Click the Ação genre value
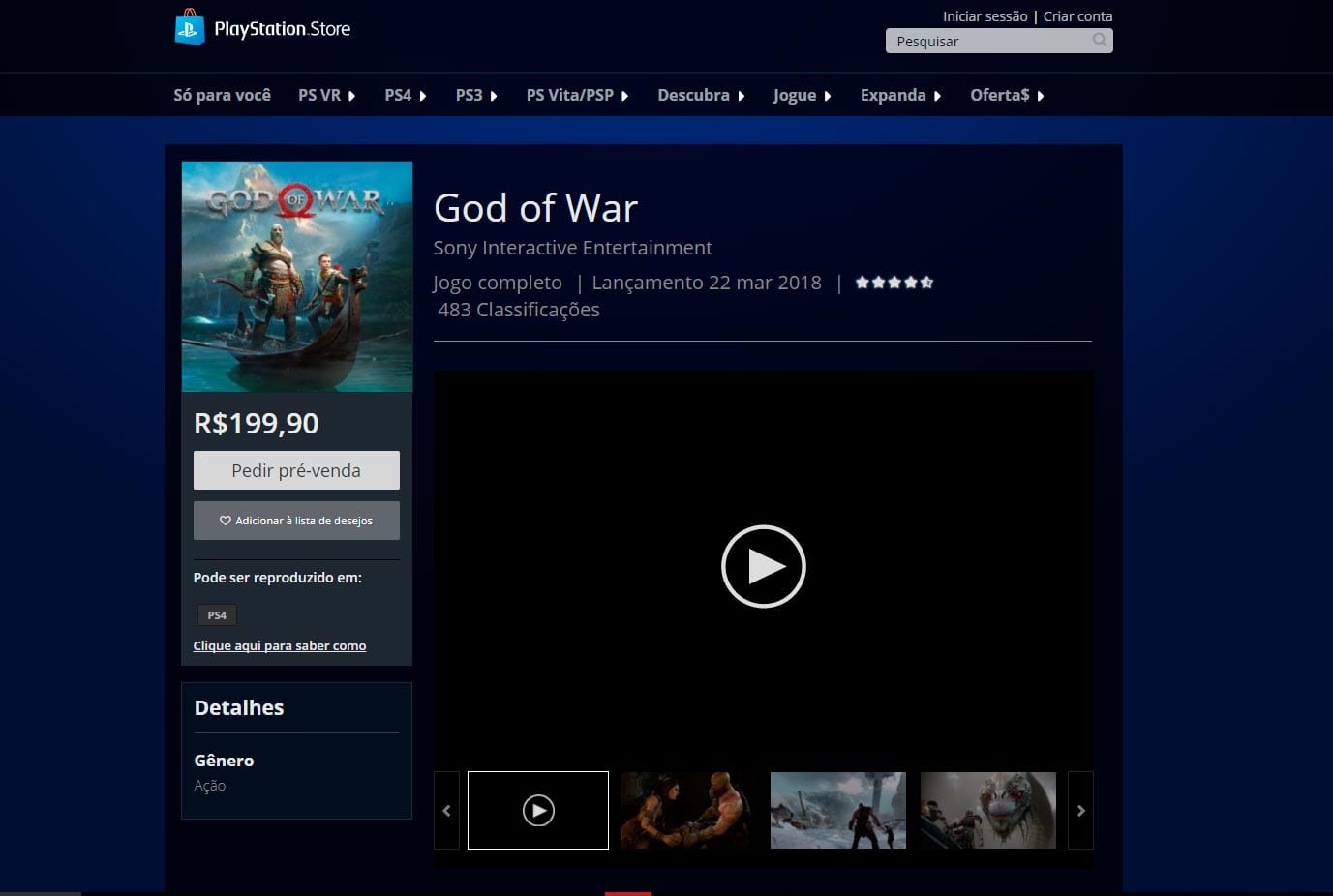Screen dimensions: 1333x896 [x=210, y=786]
